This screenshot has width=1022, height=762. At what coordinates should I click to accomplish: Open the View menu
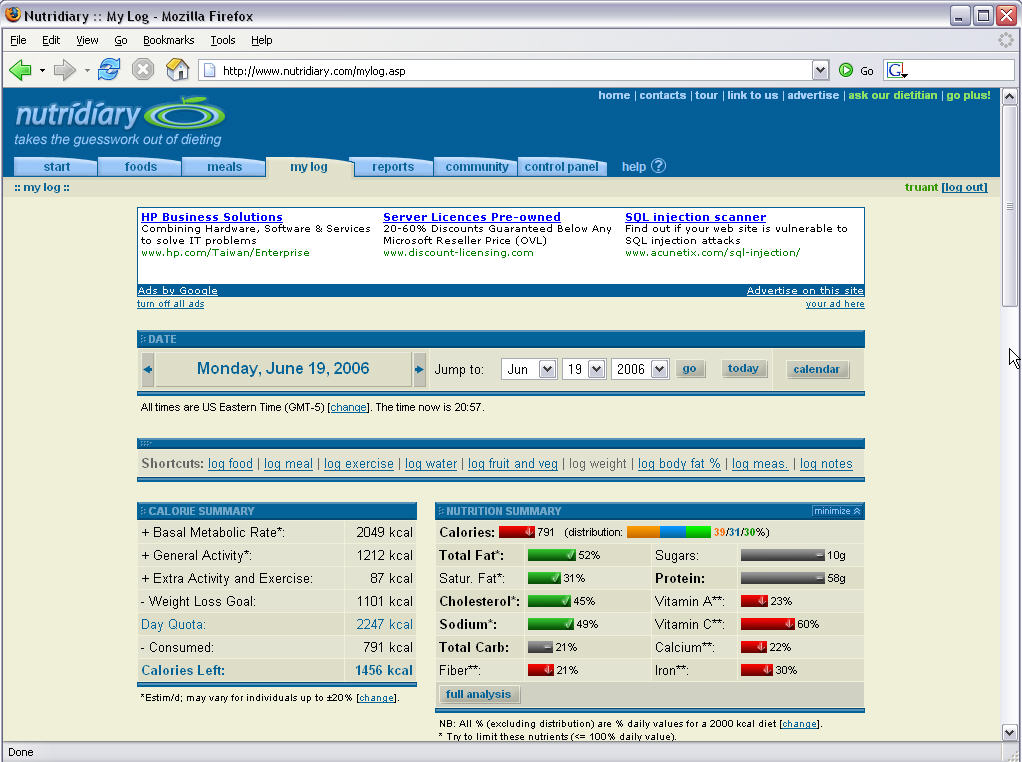[87, 40]
